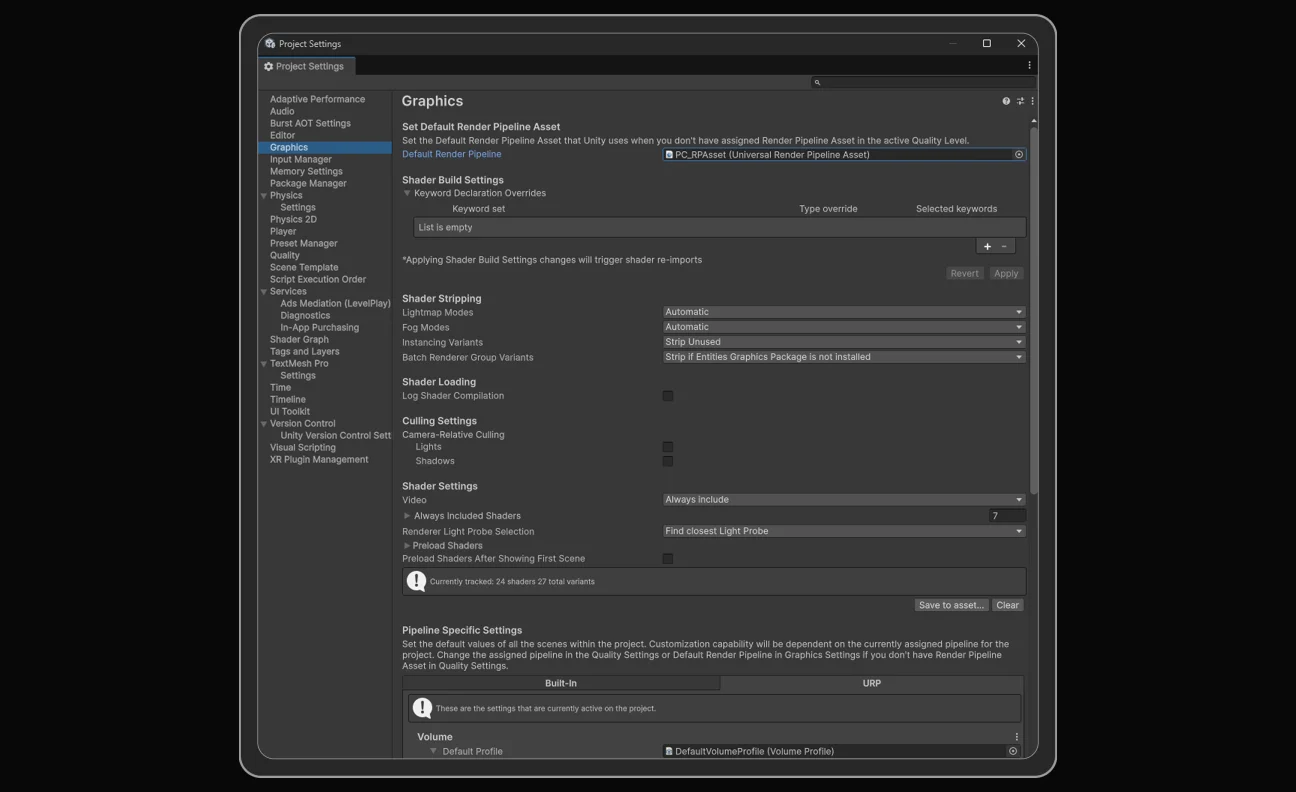Screen dimensions: 1296x792
Task: Click the DefaultVolumeProfile object field
Action: pyautogui.click(x=841, y=751)
